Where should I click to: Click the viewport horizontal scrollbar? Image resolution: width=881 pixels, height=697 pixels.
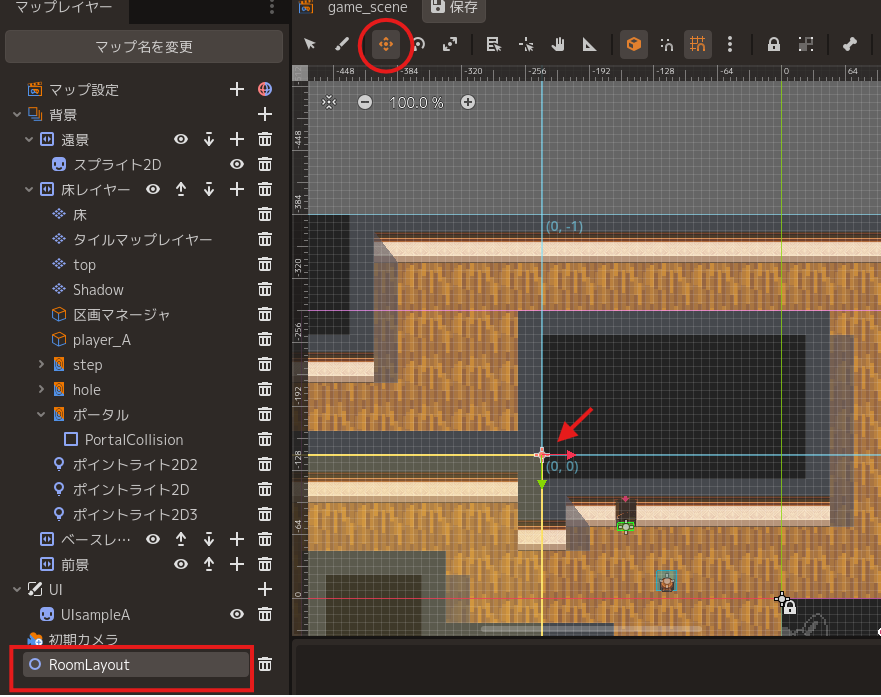coord(591,629)
